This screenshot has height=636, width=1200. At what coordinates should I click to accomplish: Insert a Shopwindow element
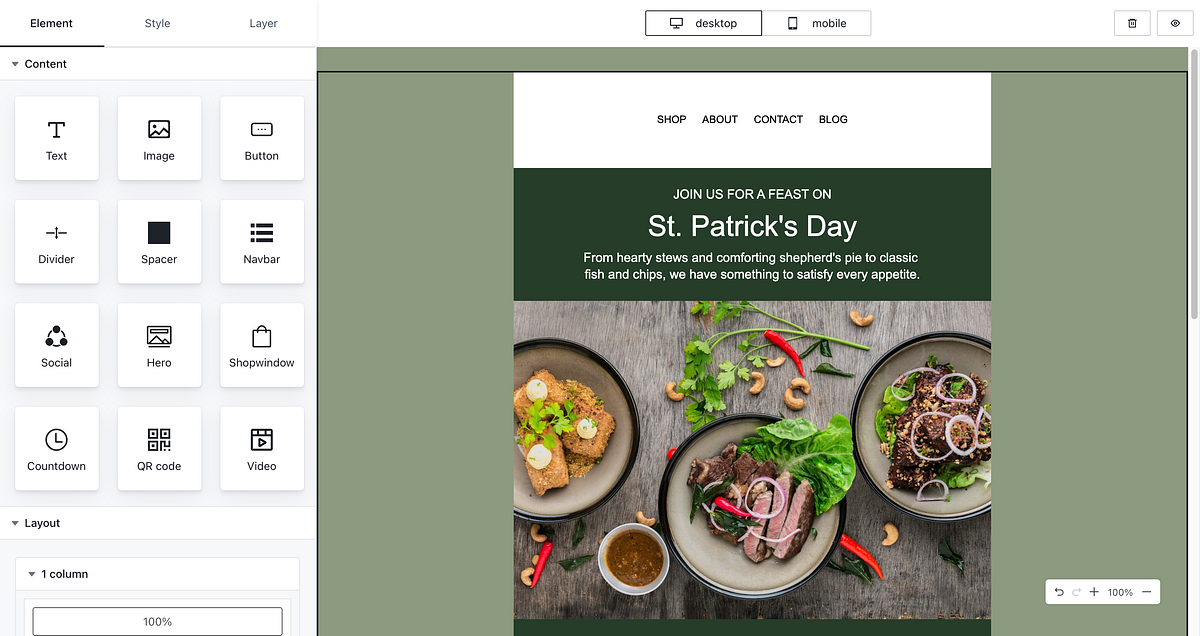click(261, 345)
